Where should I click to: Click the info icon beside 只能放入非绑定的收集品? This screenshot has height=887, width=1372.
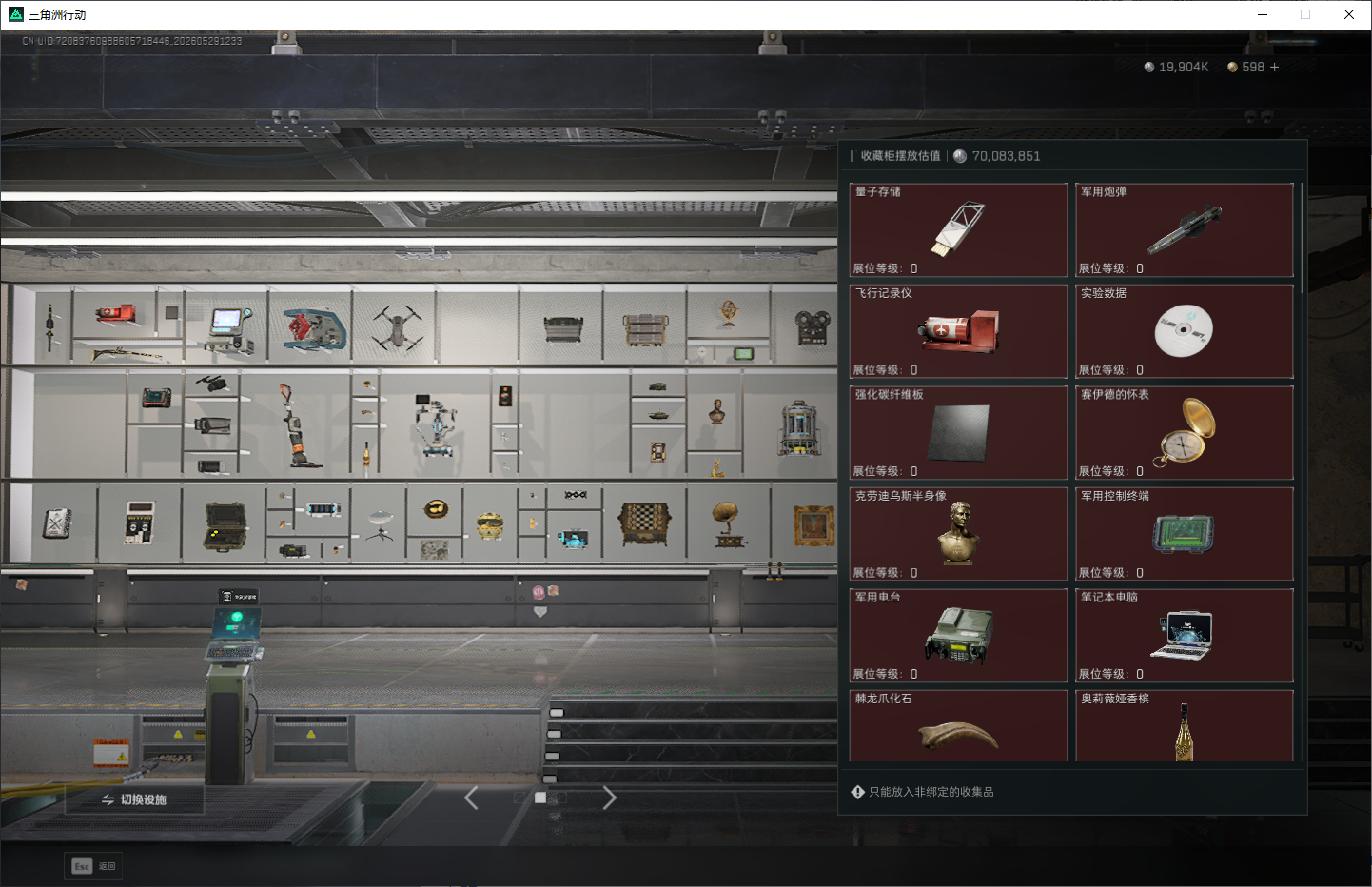857,792
